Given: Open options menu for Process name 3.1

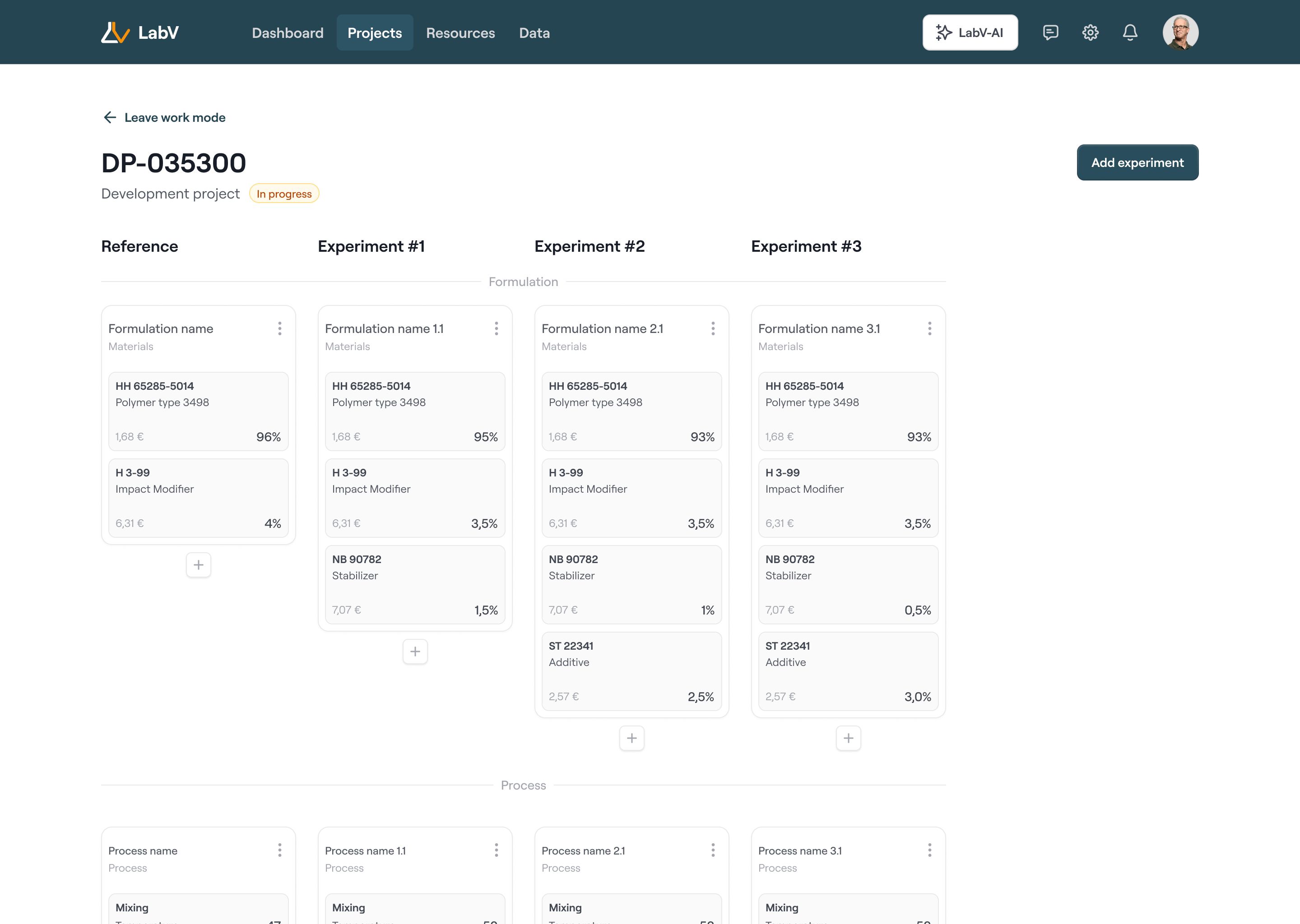Looking at the screenshot, I should click(x=929, y=850).
